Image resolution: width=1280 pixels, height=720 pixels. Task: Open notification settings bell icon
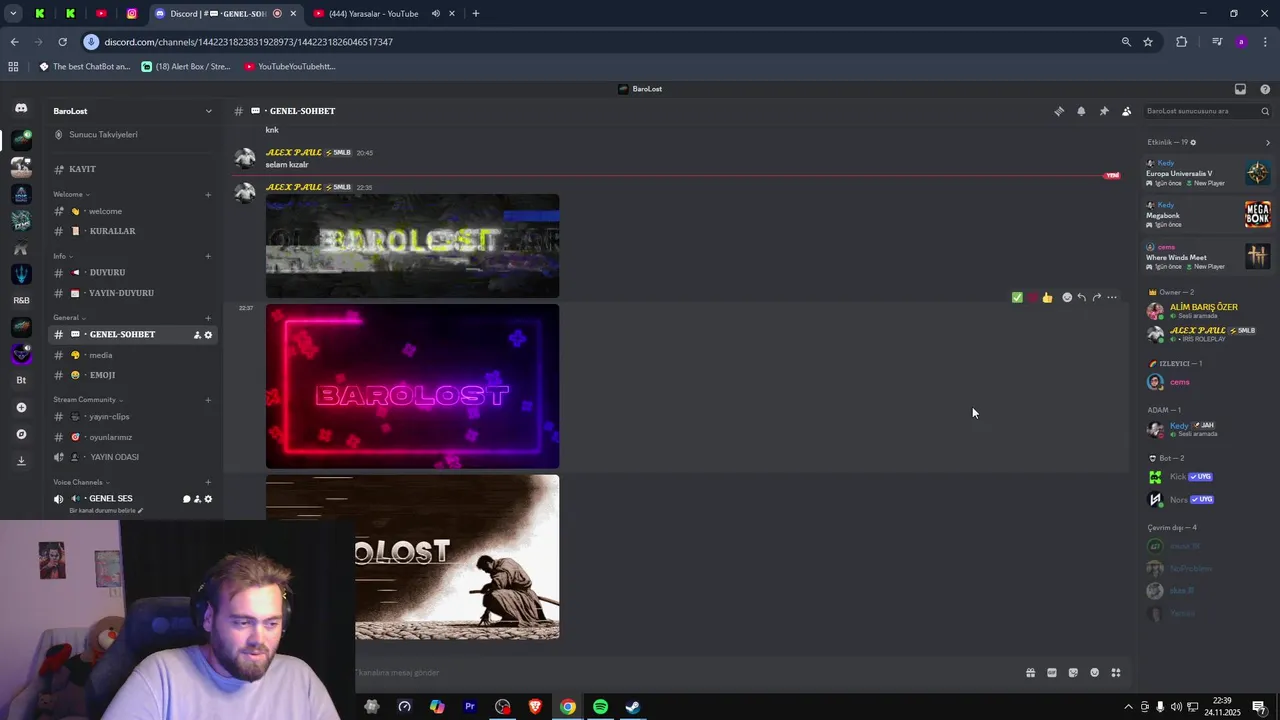click(x=1081, y=111)
